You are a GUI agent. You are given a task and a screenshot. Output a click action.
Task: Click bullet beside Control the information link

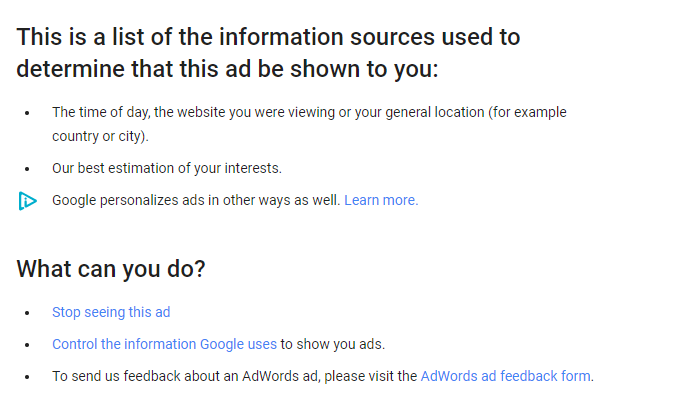(27, 345)
